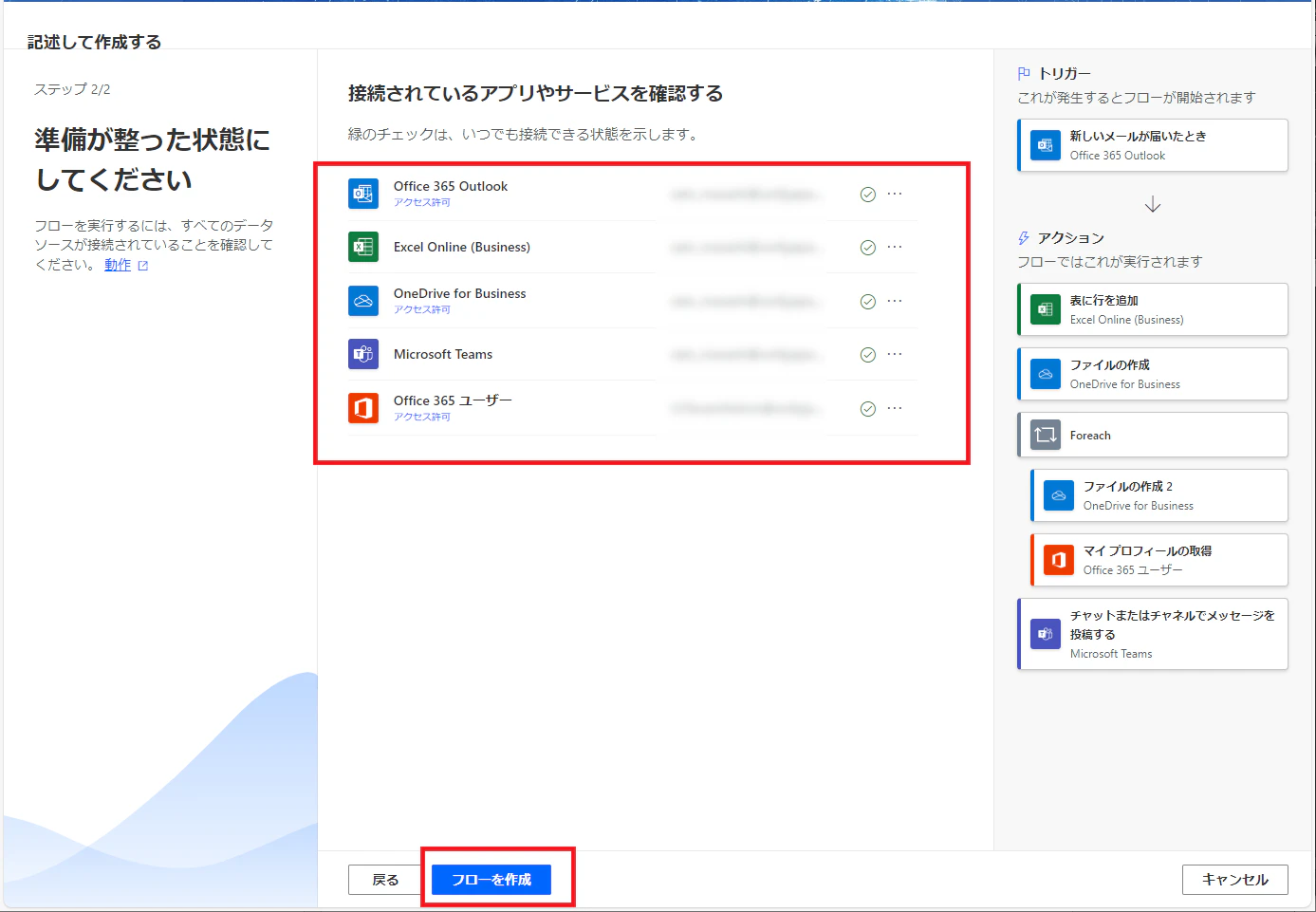Click the フローを作成 button
Image resolution: width=1316 pixels, height=912 pixels.
coord(491,880)
